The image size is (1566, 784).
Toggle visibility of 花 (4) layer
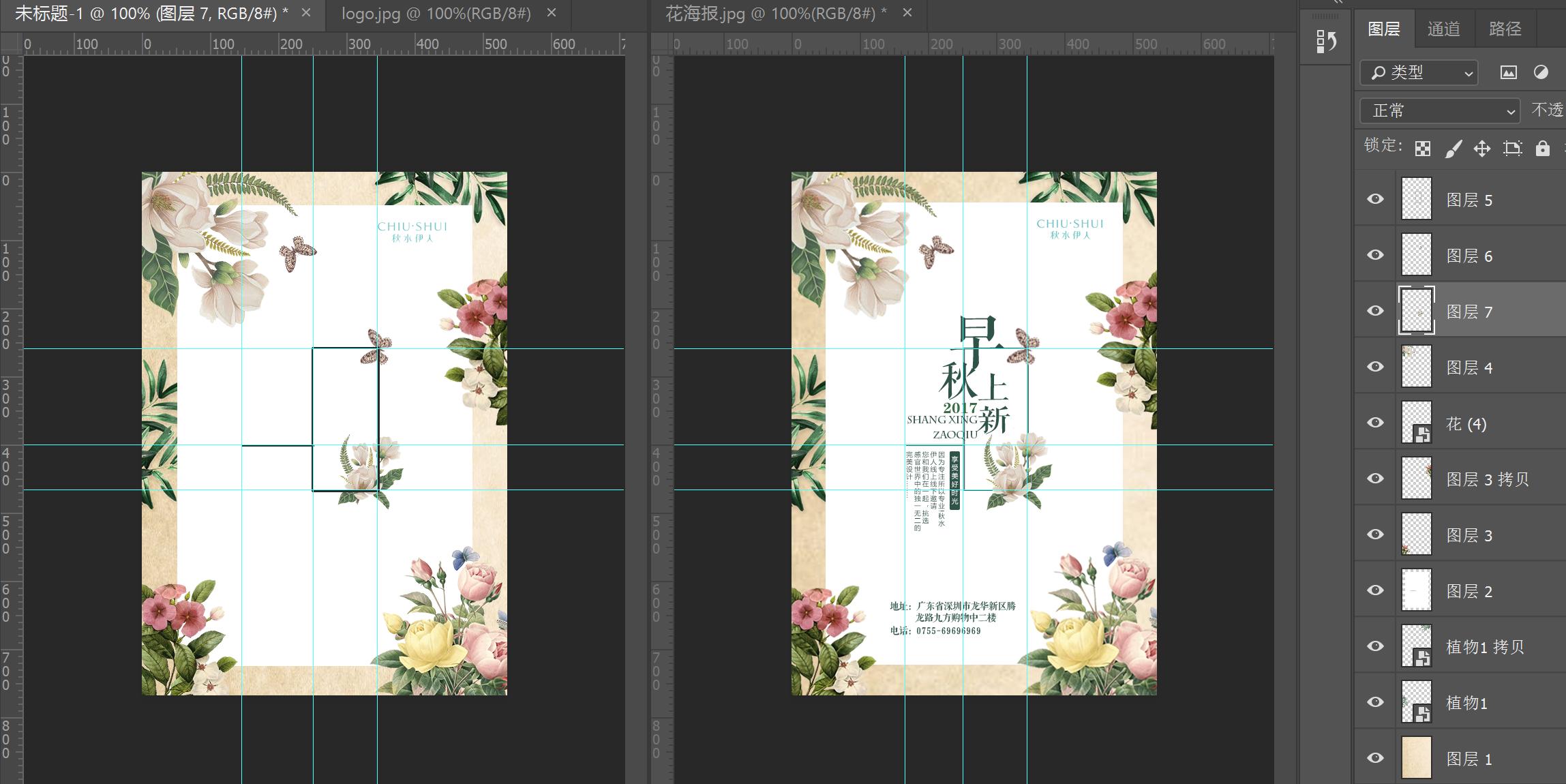pyautogui.click(x=1375, y=423)
